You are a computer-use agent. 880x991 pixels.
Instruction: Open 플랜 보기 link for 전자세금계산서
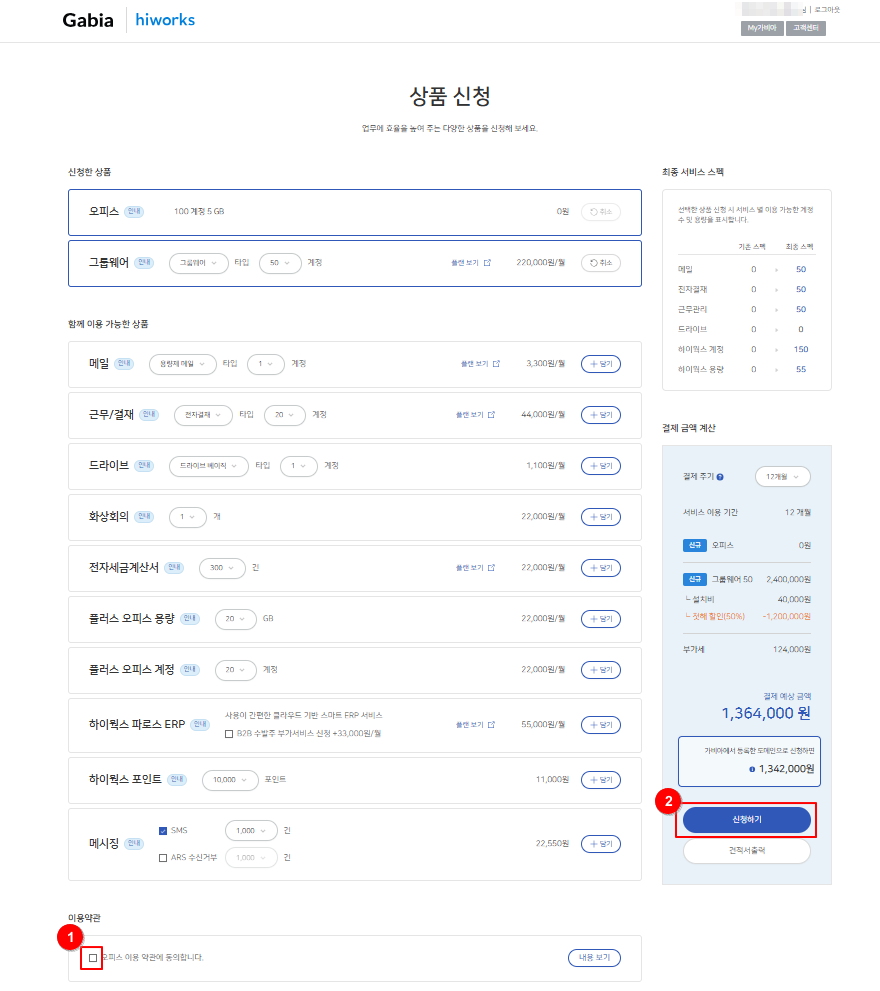pyautogui.click(x=476, y=568)
